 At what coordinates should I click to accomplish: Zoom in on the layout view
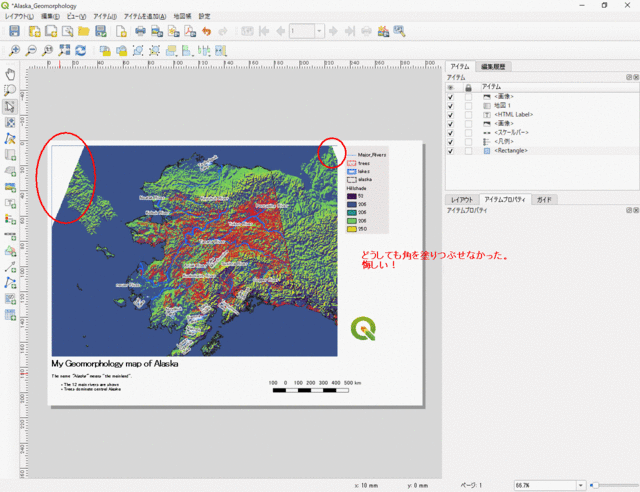(14, 51)
